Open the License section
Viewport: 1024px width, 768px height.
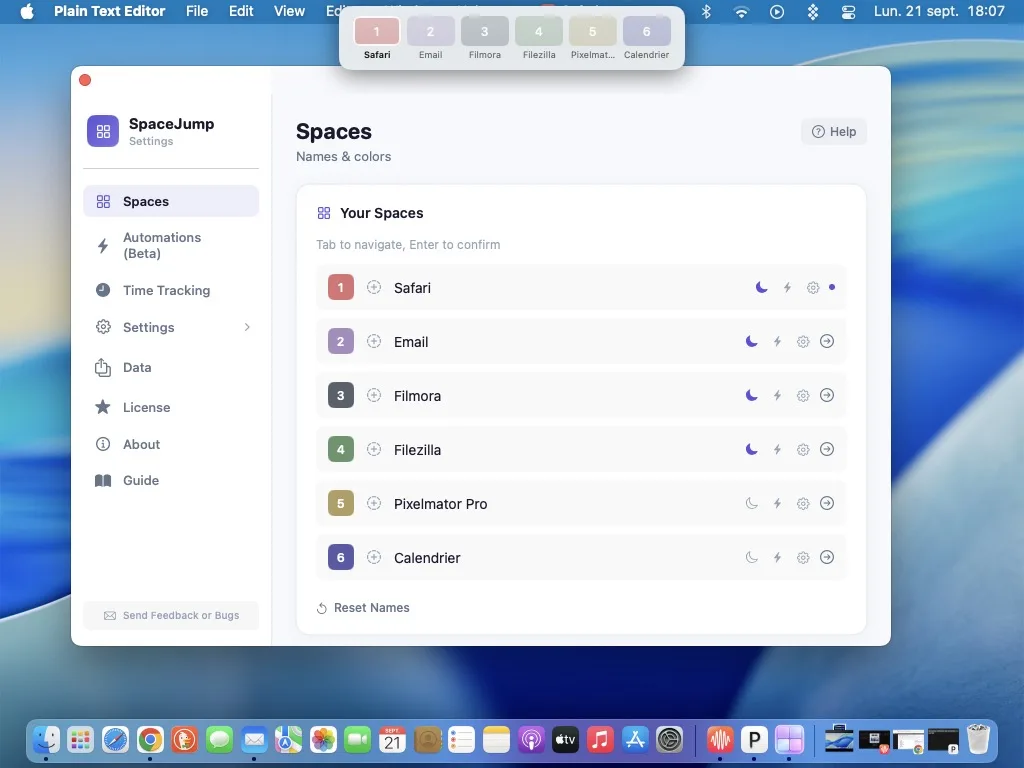[171, 408]
